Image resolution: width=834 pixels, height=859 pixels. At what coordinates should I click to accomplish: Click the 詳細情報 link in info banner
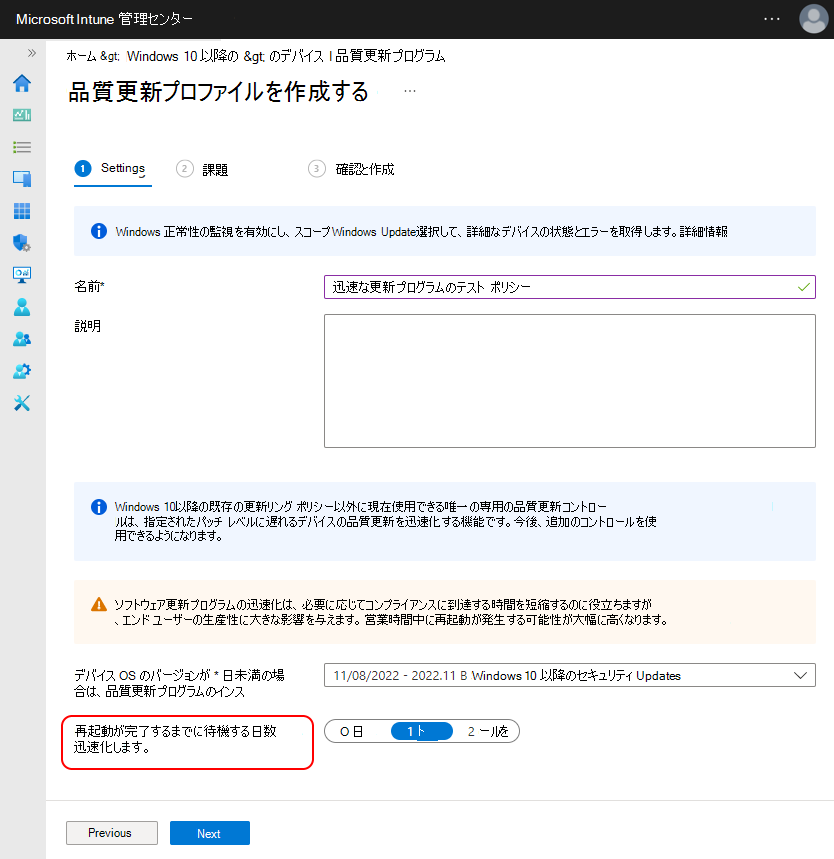704,232
